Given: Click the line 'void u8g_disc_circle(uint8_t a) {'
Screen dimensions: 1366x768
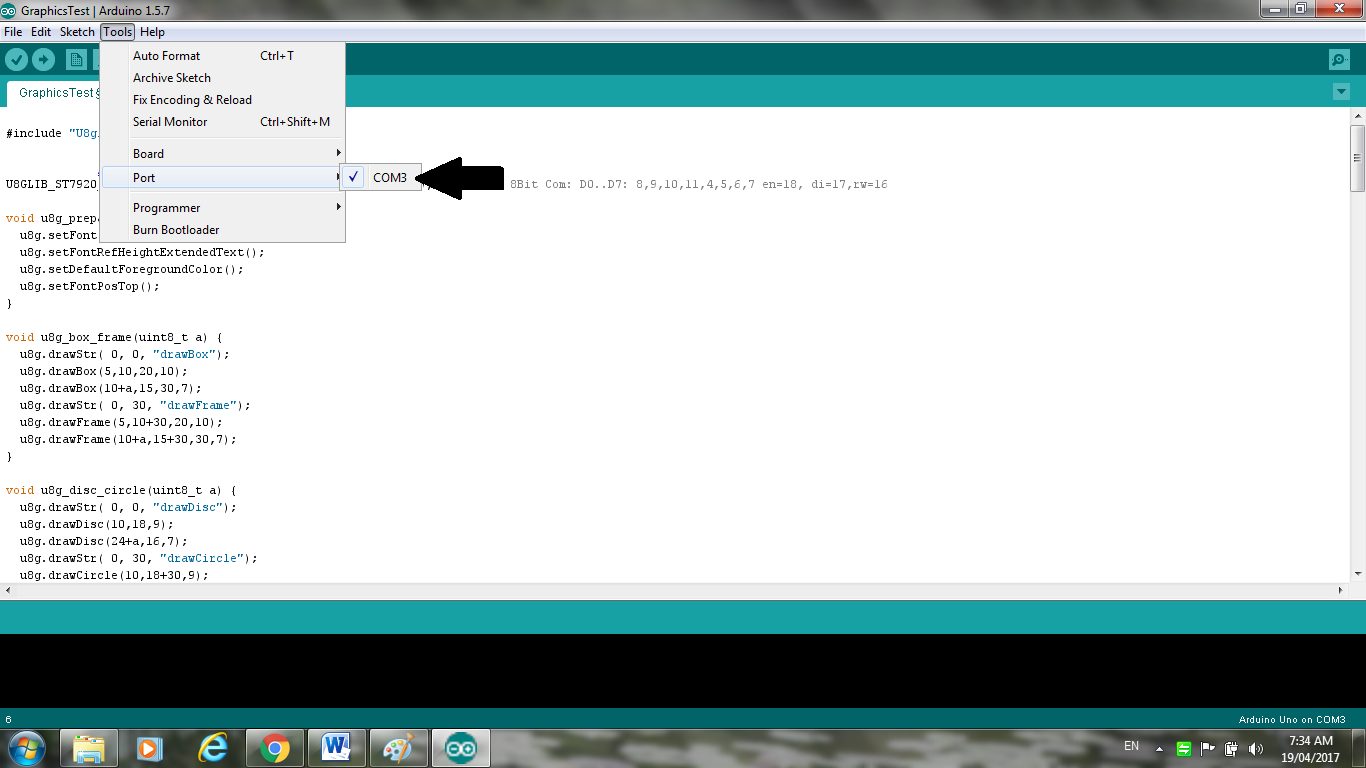Looking at the screenshot, I should (x=121, y=490).
